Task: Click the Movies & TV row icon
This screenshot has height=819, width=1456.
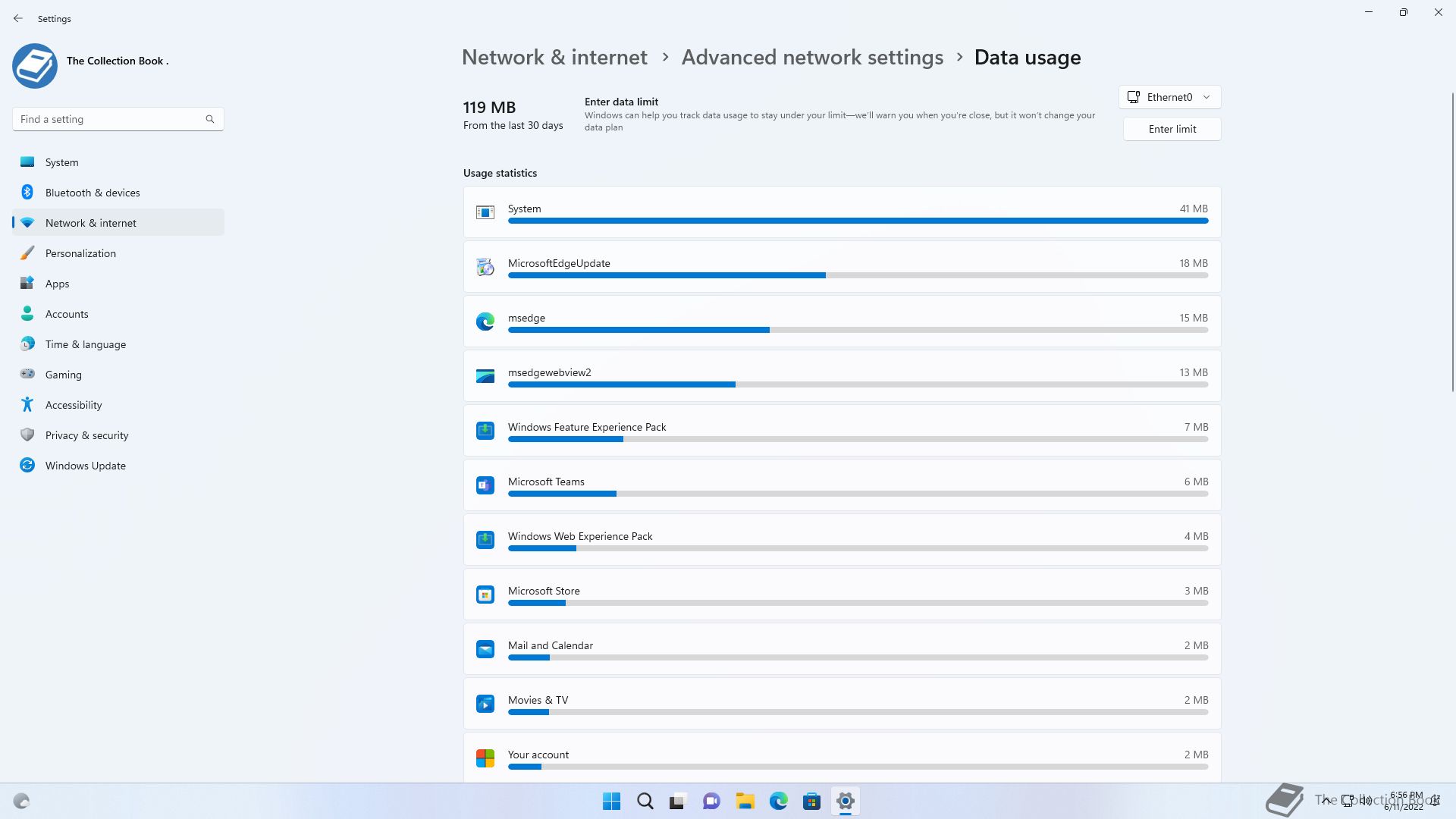Action: tap(485, 704)
